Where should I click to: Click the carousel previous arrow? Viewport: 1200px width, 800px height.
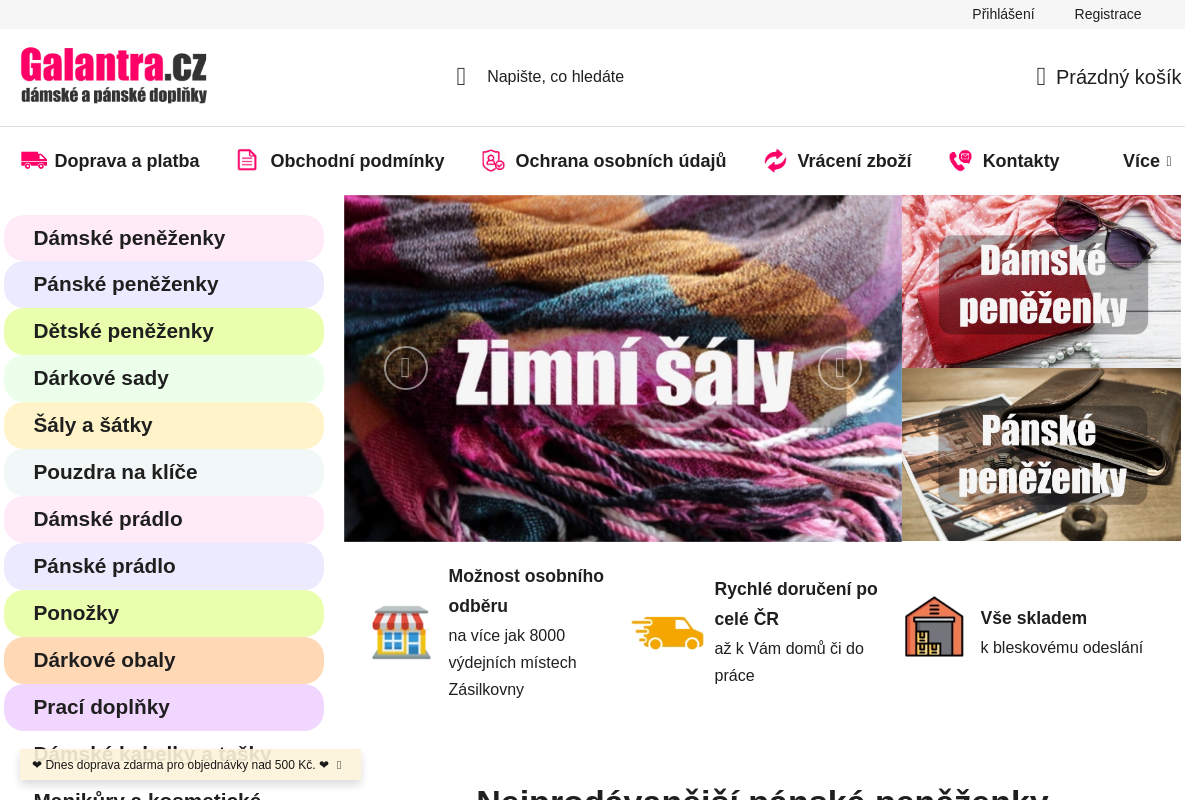[406, 367]
